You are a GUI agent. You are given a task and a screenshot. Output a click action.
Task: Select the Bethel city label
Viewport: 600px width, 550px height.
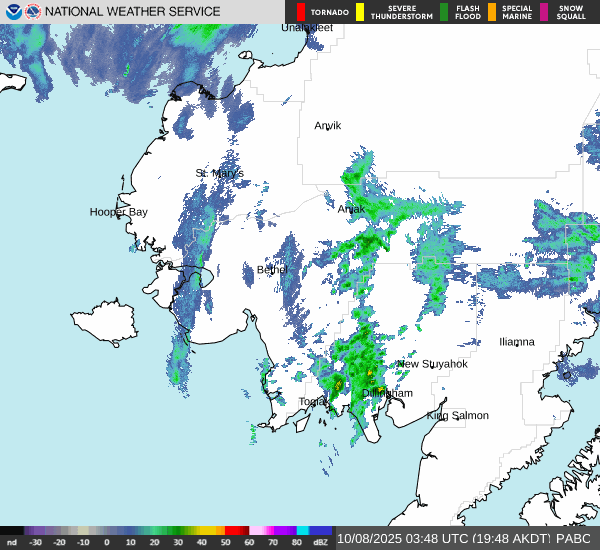point(265,270)
